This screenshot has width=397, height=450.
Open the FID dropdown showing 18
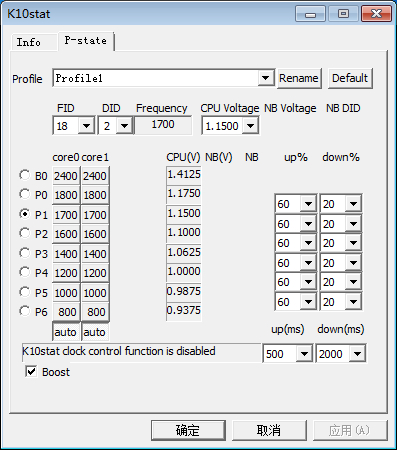[x=86, y=126]
